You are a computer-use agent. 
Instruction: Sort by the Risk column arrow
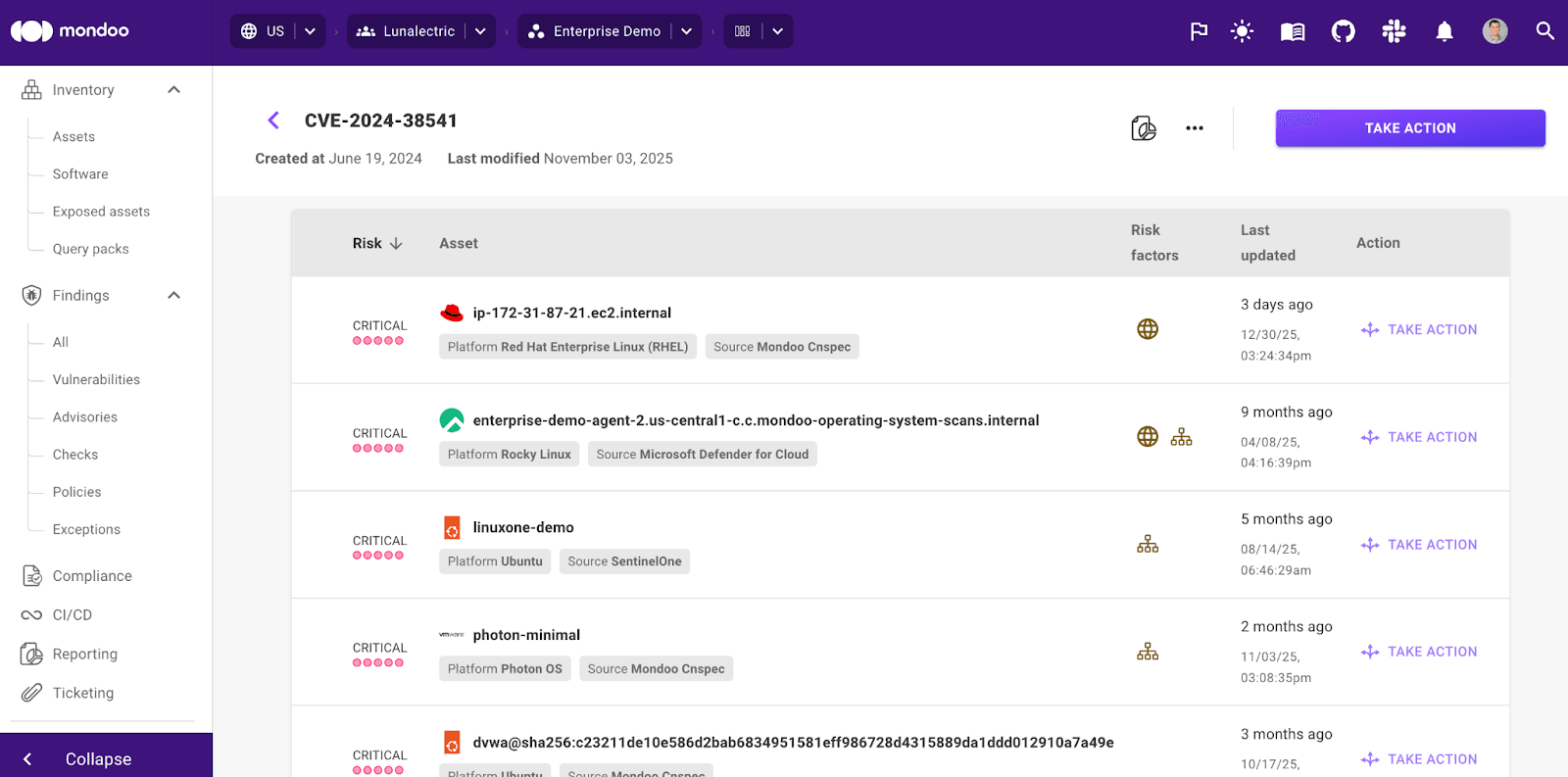point(396,244)
